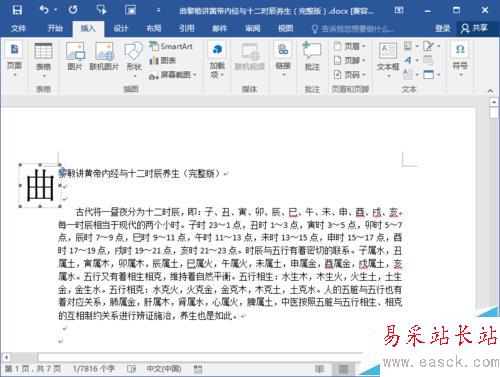Viewport: 500px width, 377px height.
Task: Click the Sign in (登录) button
Action: pos(443,28)
